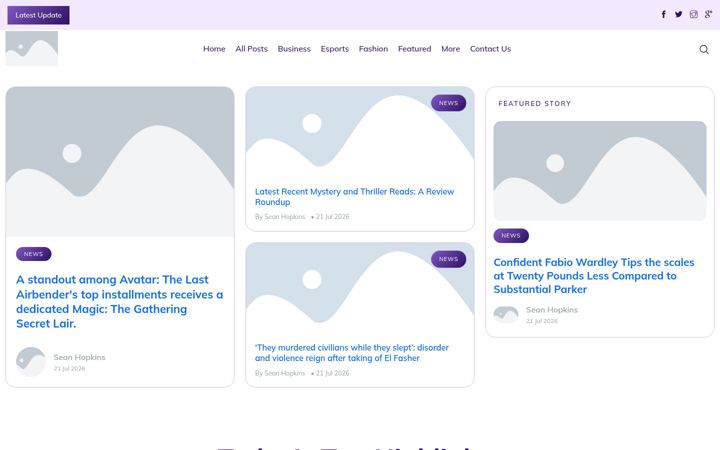Select the Esports menu item
The height and width of the screenshot is (450, 720).
click(335, 49)
